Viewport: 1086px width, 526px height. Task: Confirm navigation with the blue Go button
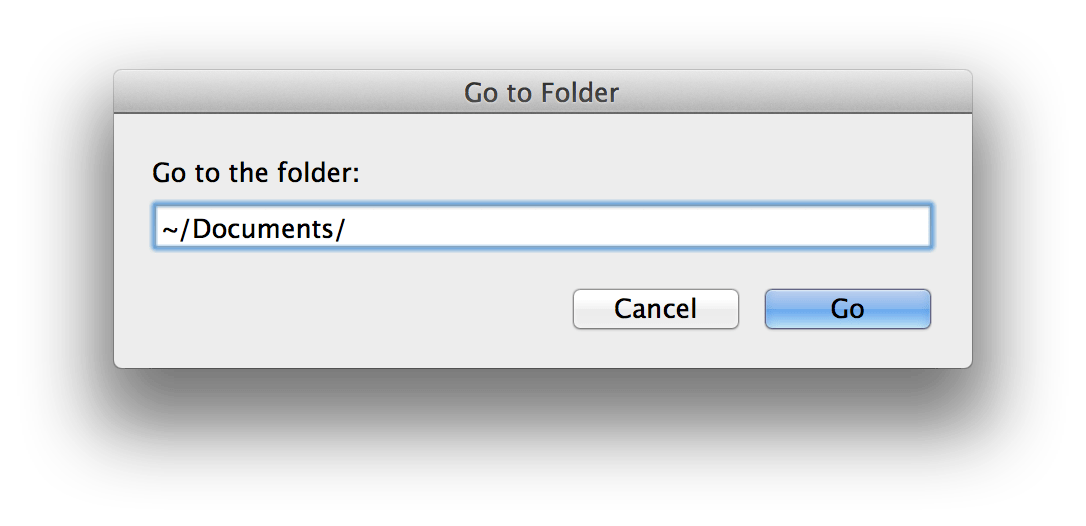(x=847, y=309)
